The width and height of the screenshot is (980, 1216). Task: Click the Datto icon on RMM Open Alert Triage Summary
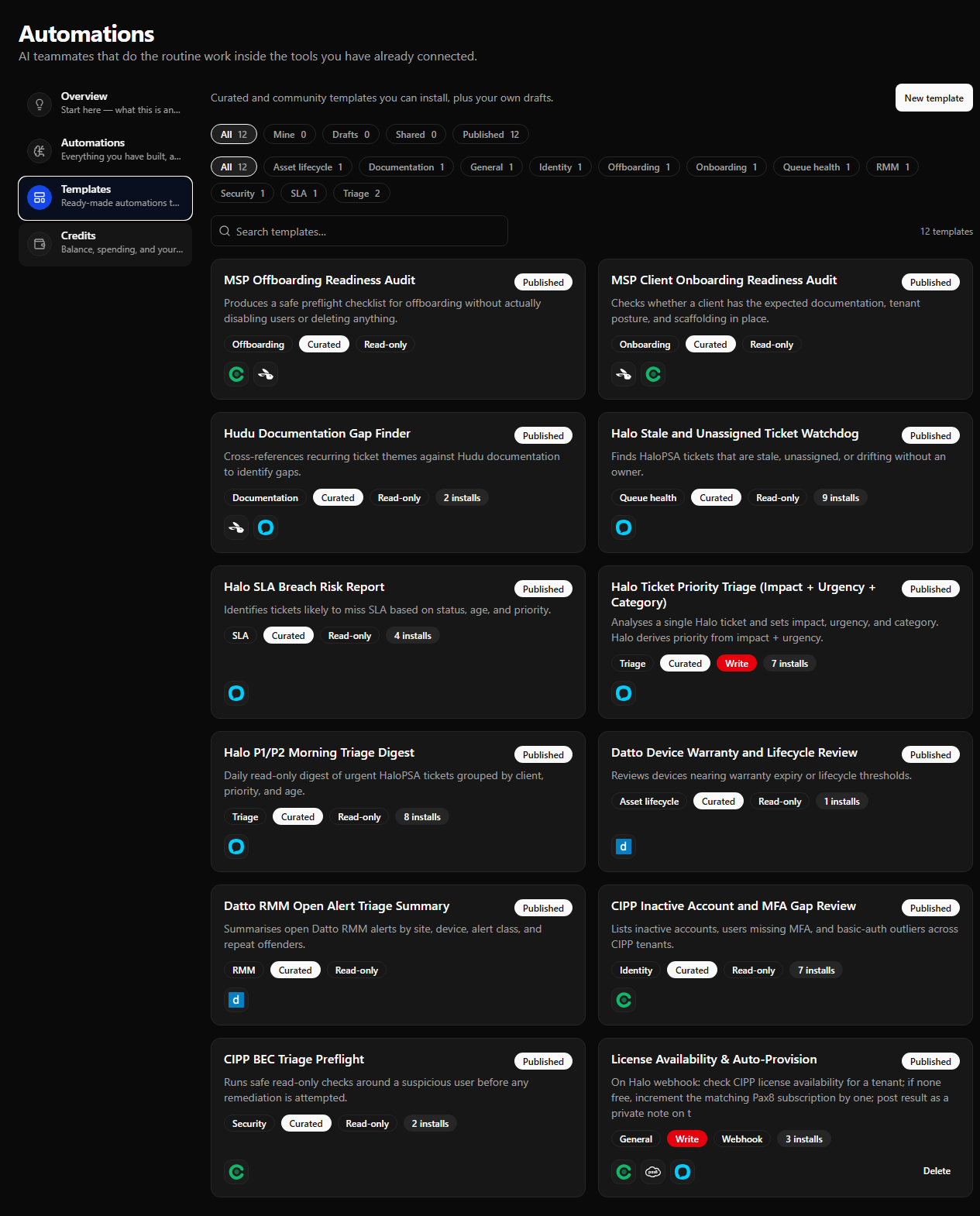(x=237, y=1000)
